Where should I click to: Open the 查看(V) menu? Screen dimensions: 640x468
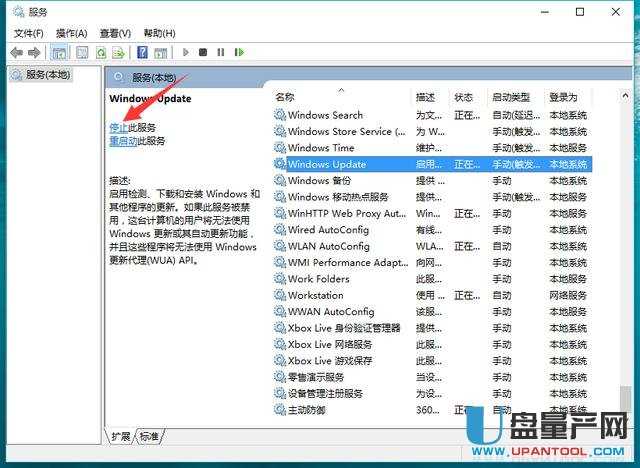pyautogui.click(x=115, y=33)
